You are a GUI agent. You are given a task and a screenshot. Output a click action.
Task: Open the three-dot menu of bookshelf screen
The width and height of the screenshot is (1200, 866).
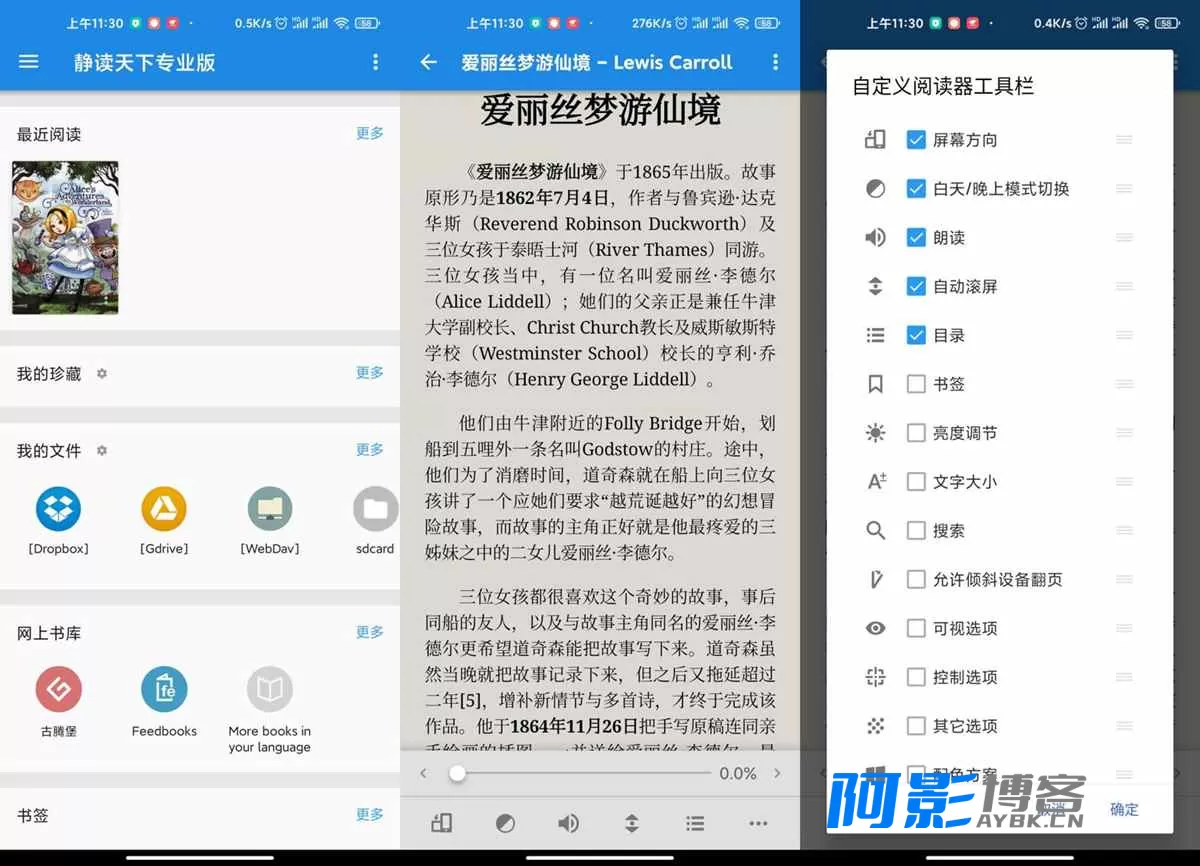(376, 62)
